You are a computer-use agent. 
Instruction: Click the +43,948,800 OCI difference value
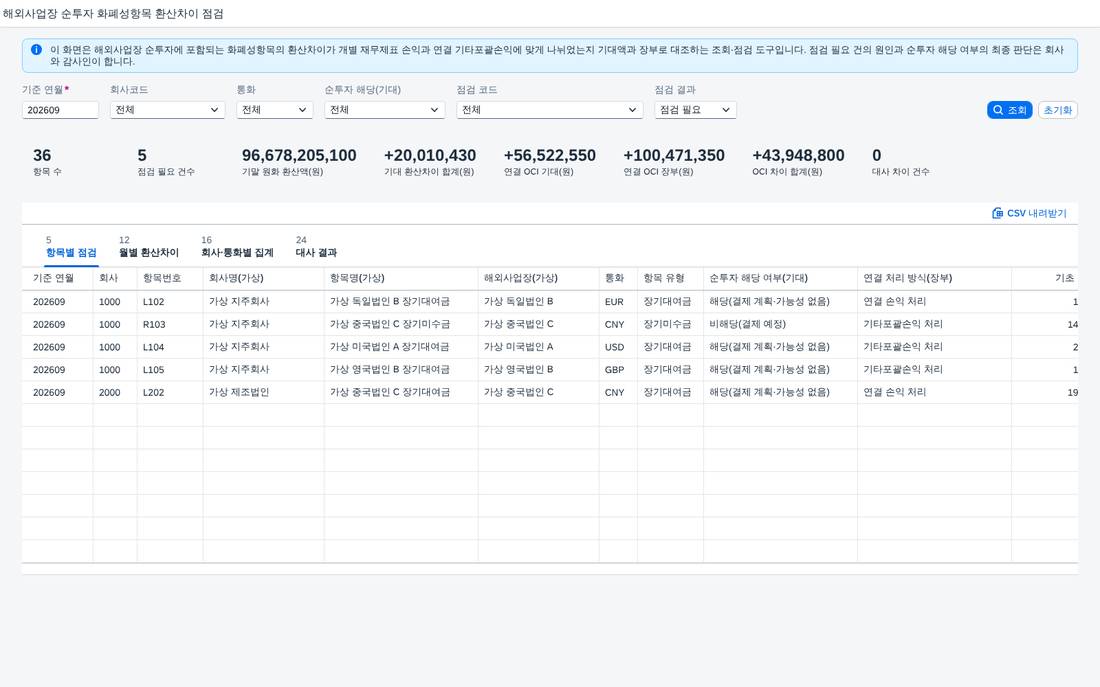[798, 155]
